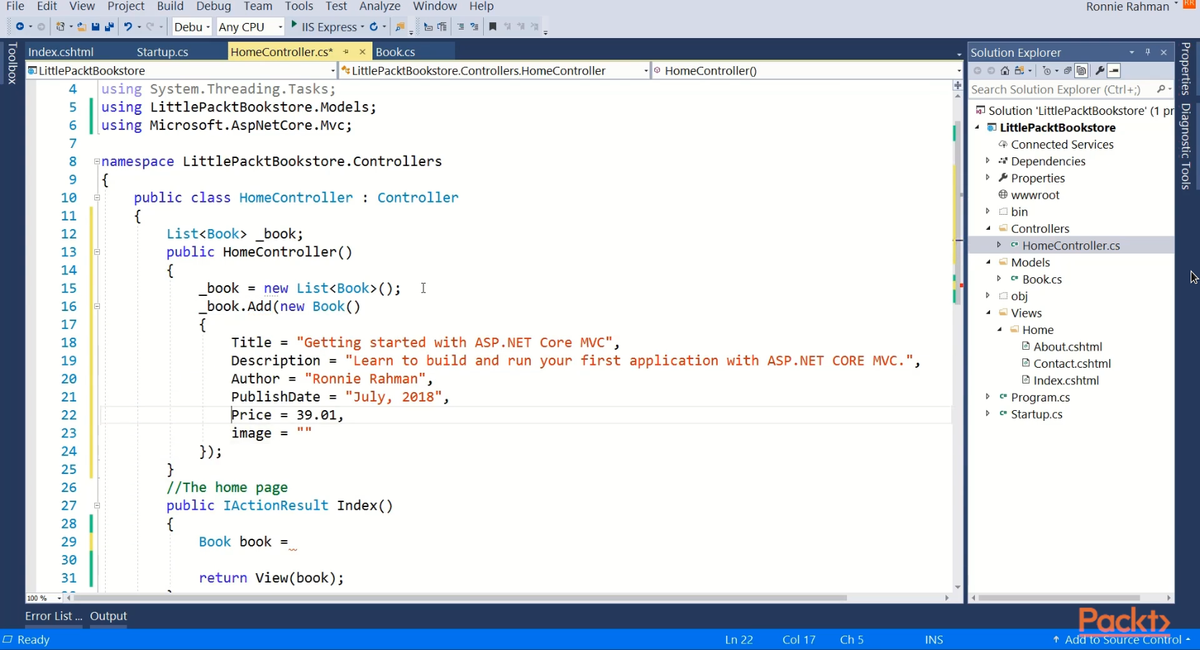The image size is (1200, 650).
Task: Open the Debug configuration dropdown
Action: [206, 27]
